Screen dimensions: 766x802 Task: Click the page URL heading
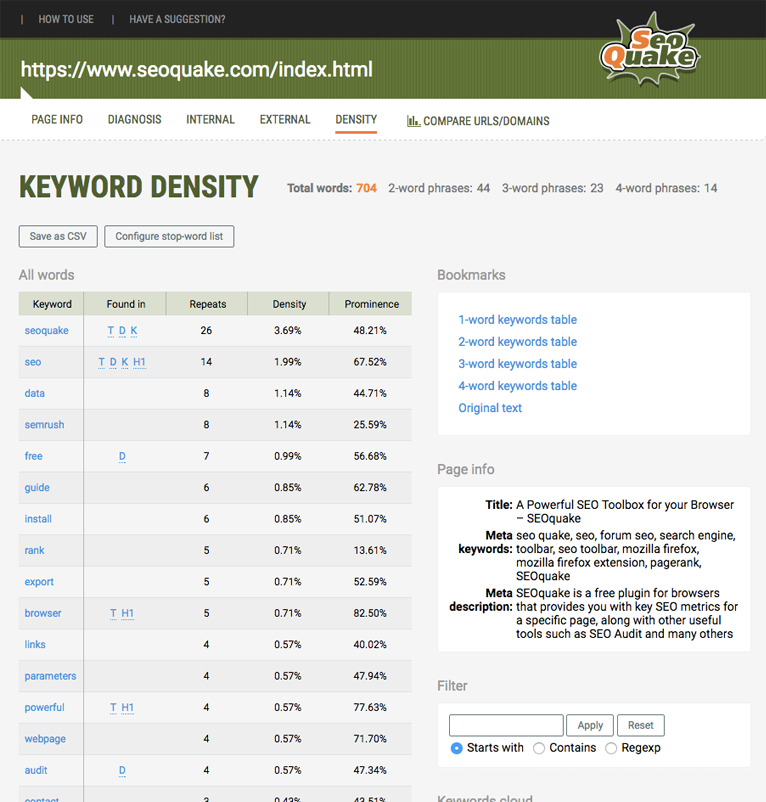(x=197, y=69)
